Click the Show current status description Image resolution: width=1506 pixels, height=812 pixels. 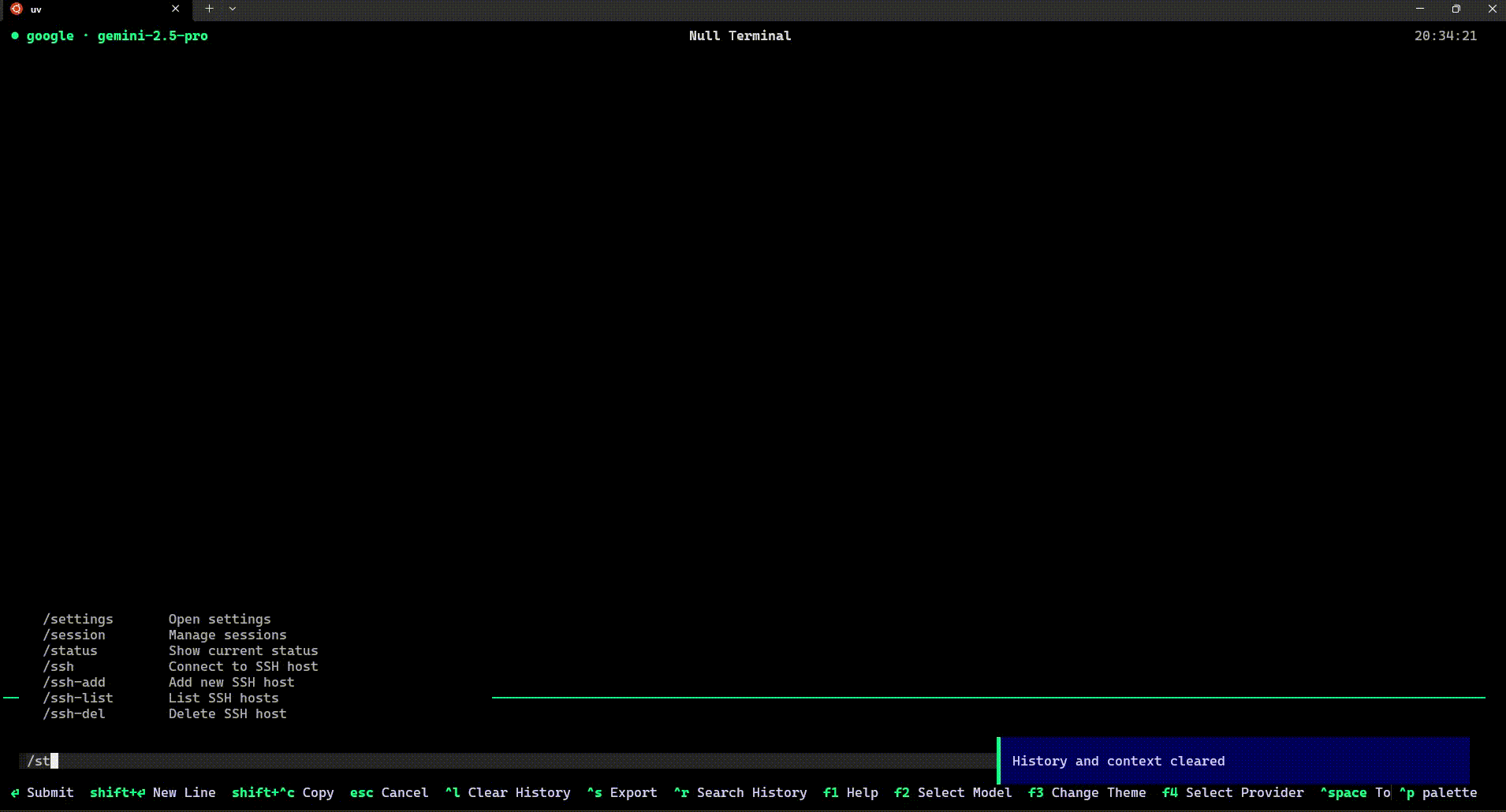coord(243,650)
